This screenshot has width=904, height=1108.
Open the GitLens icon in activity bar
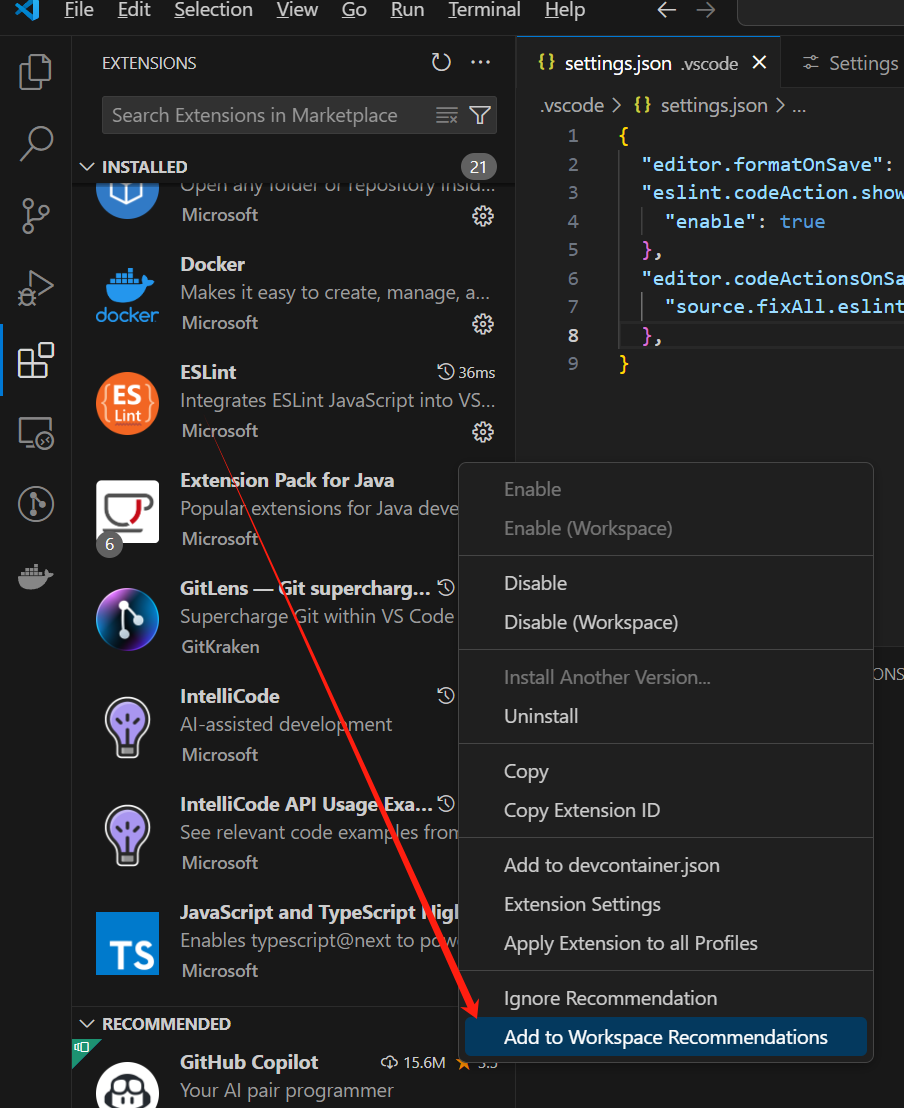tap(36, 505)
